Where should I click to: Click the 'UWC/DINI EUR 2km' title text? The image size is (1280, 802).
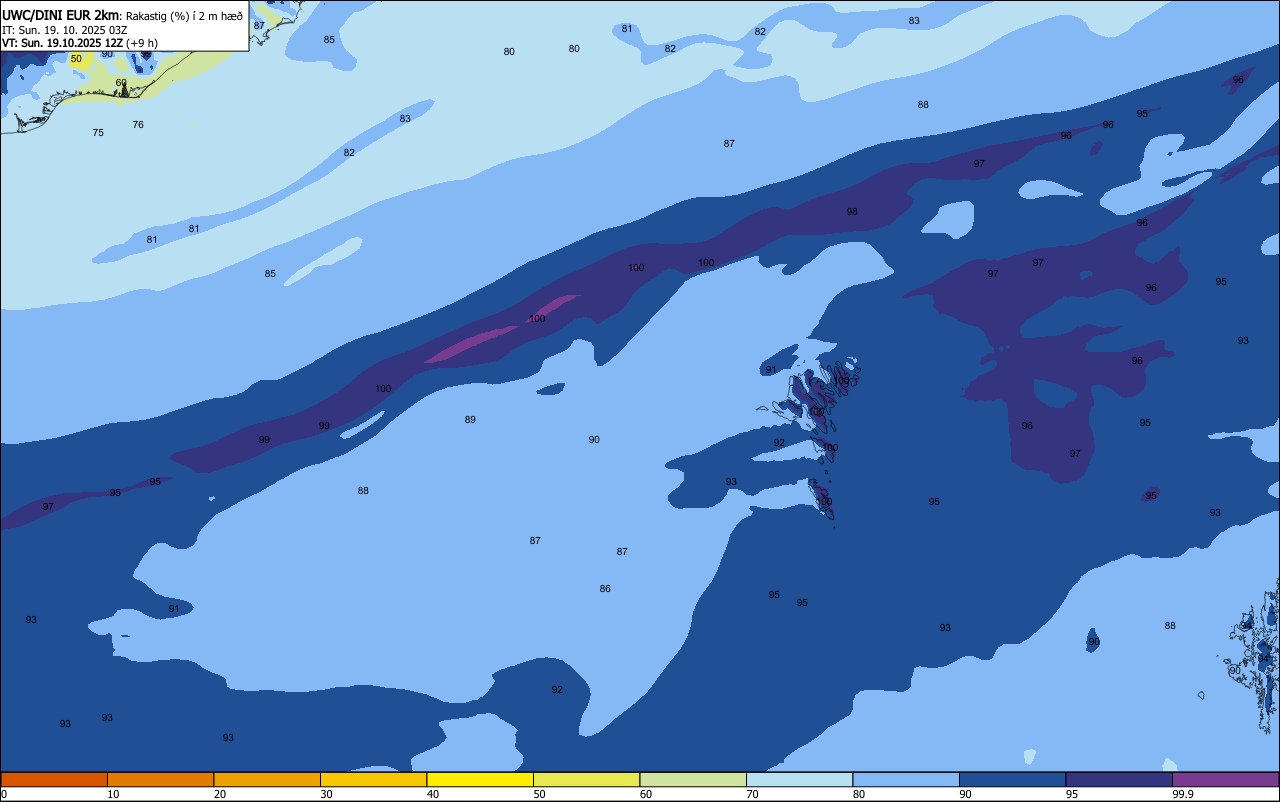click(x=60, y=15)
